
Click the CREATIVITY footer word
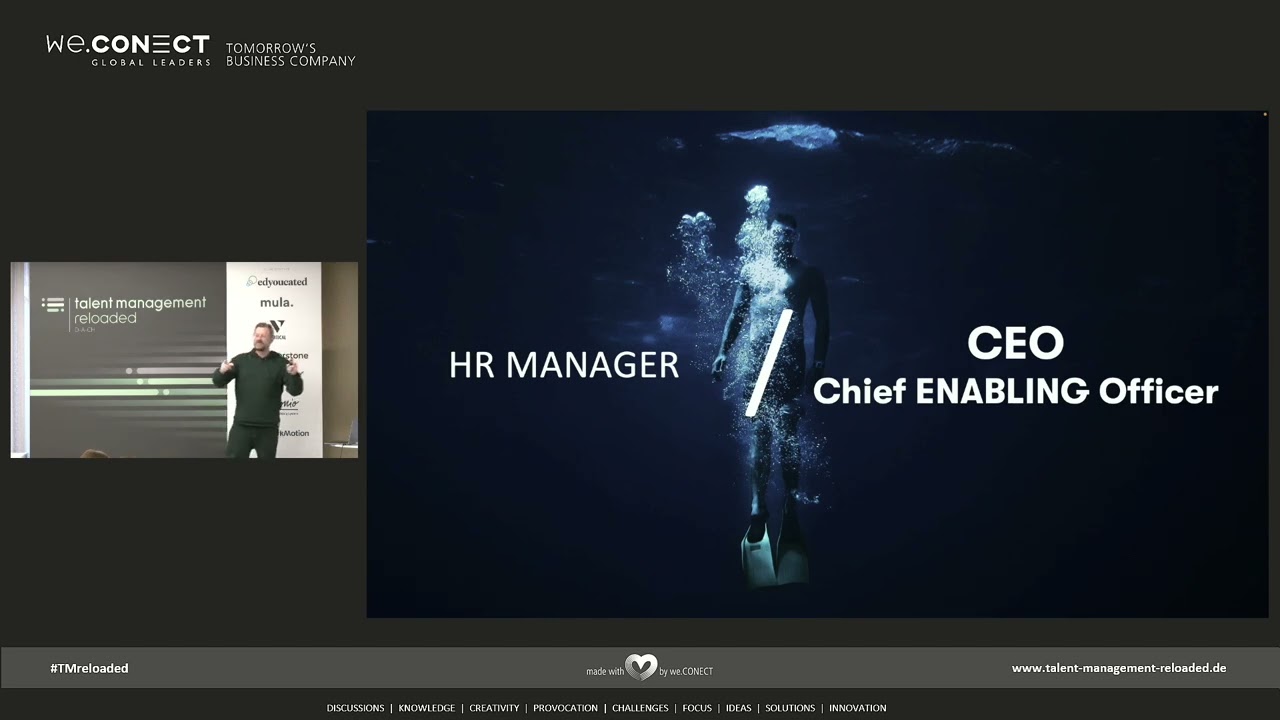(494, 708)
